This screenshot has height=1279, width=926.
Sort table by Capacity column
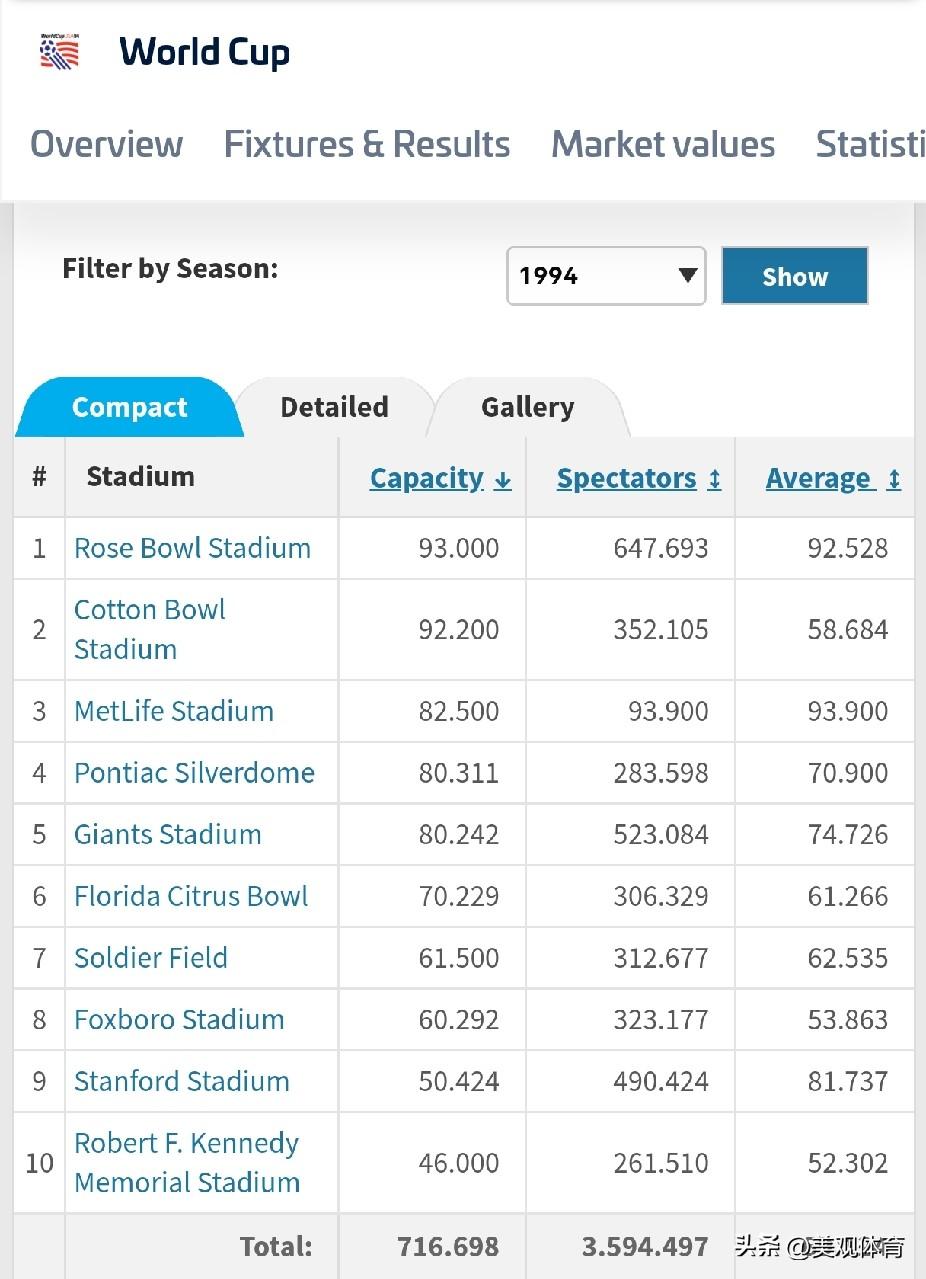tap(441, 479)
